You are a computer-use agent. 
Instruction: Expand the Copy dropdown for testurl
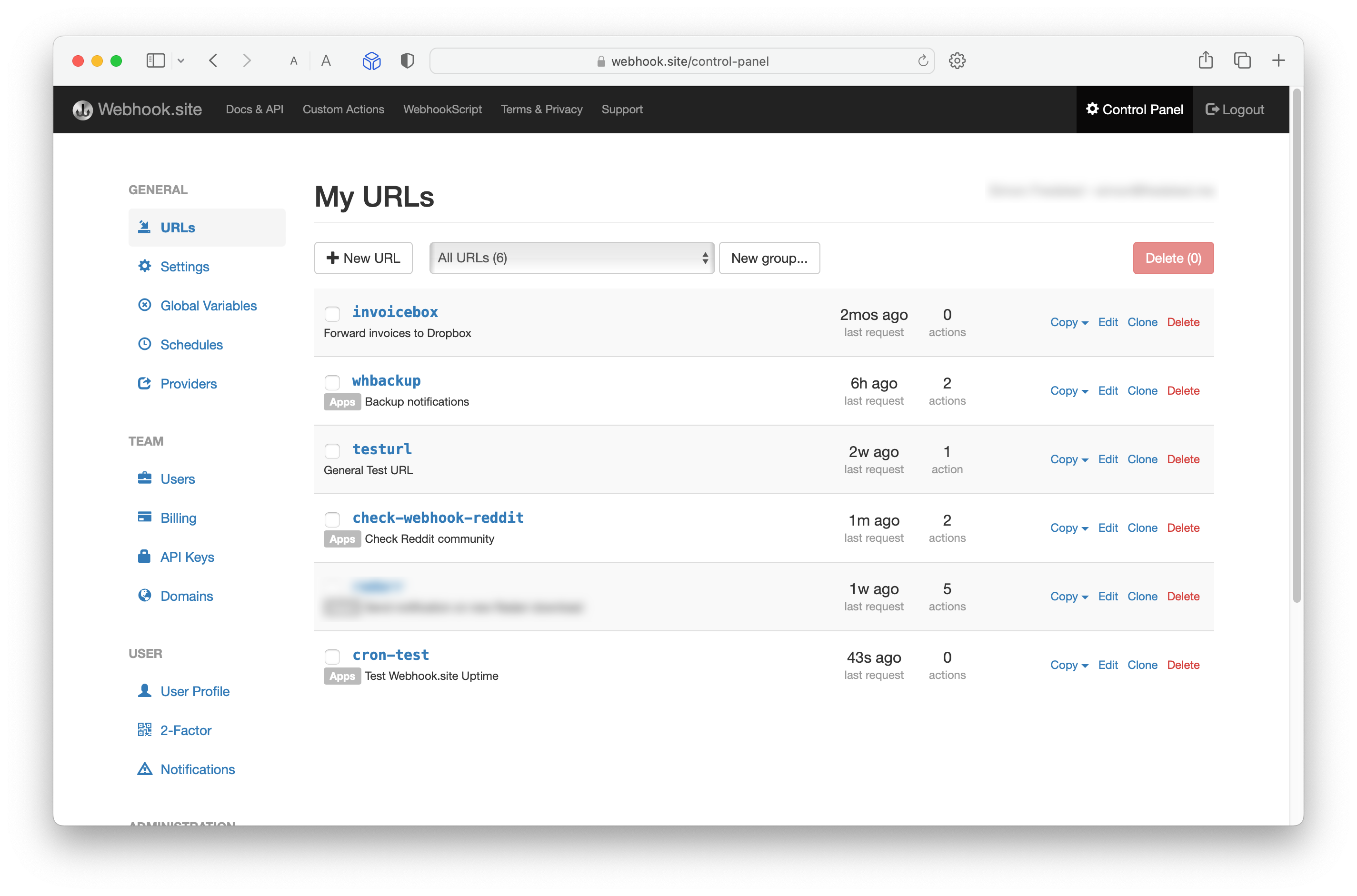tap(1068, 459)
